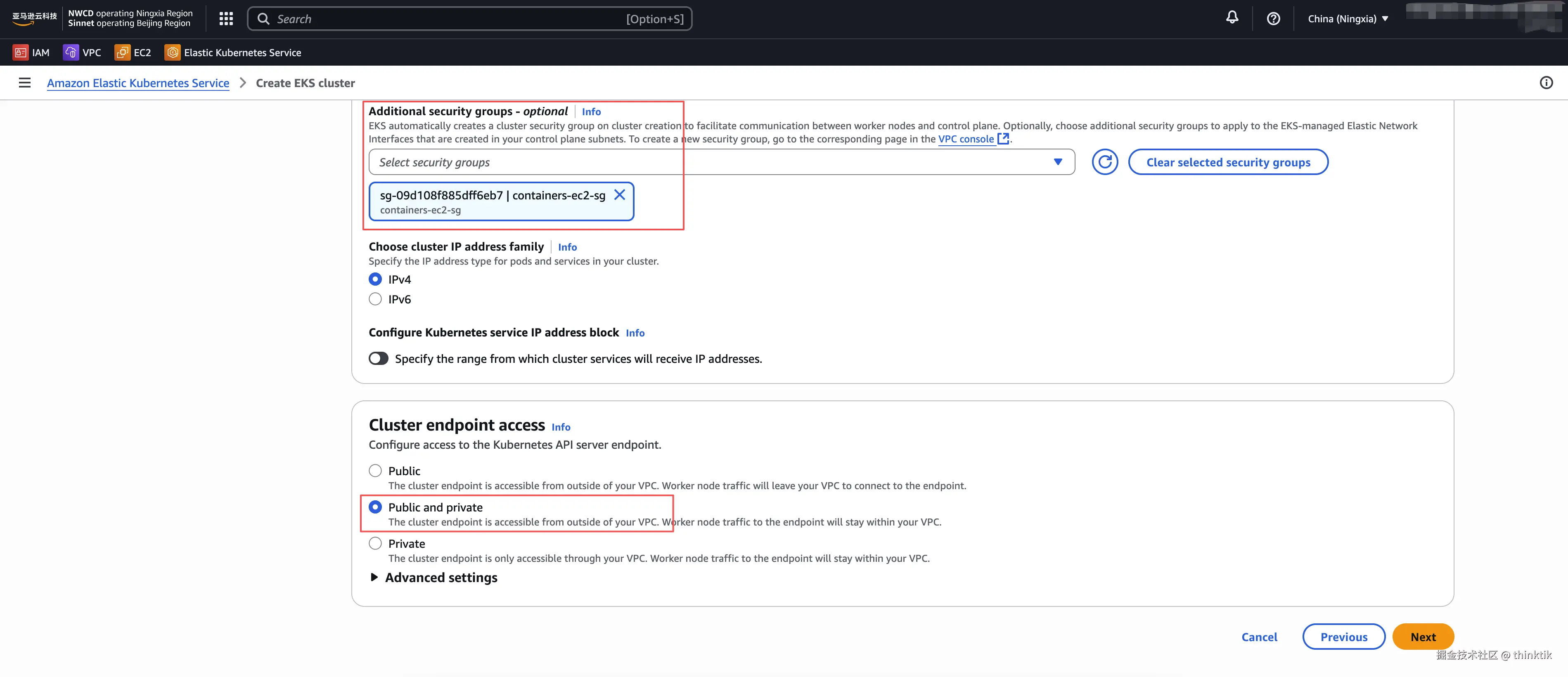Select the IPv6 radio button
Viewport: 1568px width, 677px height.
[x=375, y=299]
